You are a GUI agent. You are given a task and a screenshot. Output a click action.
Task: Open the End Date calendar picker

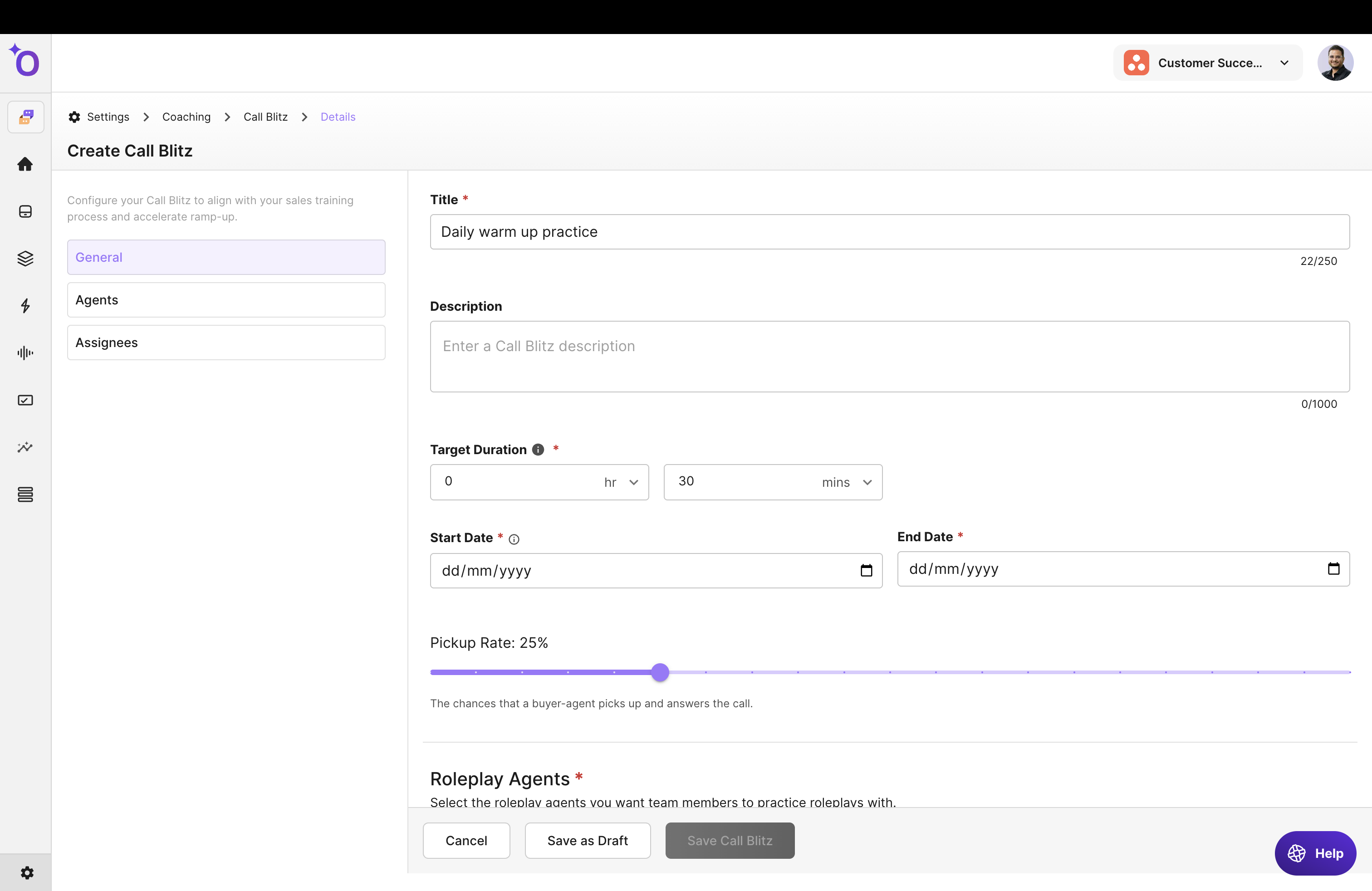[x=1333, y=569]
